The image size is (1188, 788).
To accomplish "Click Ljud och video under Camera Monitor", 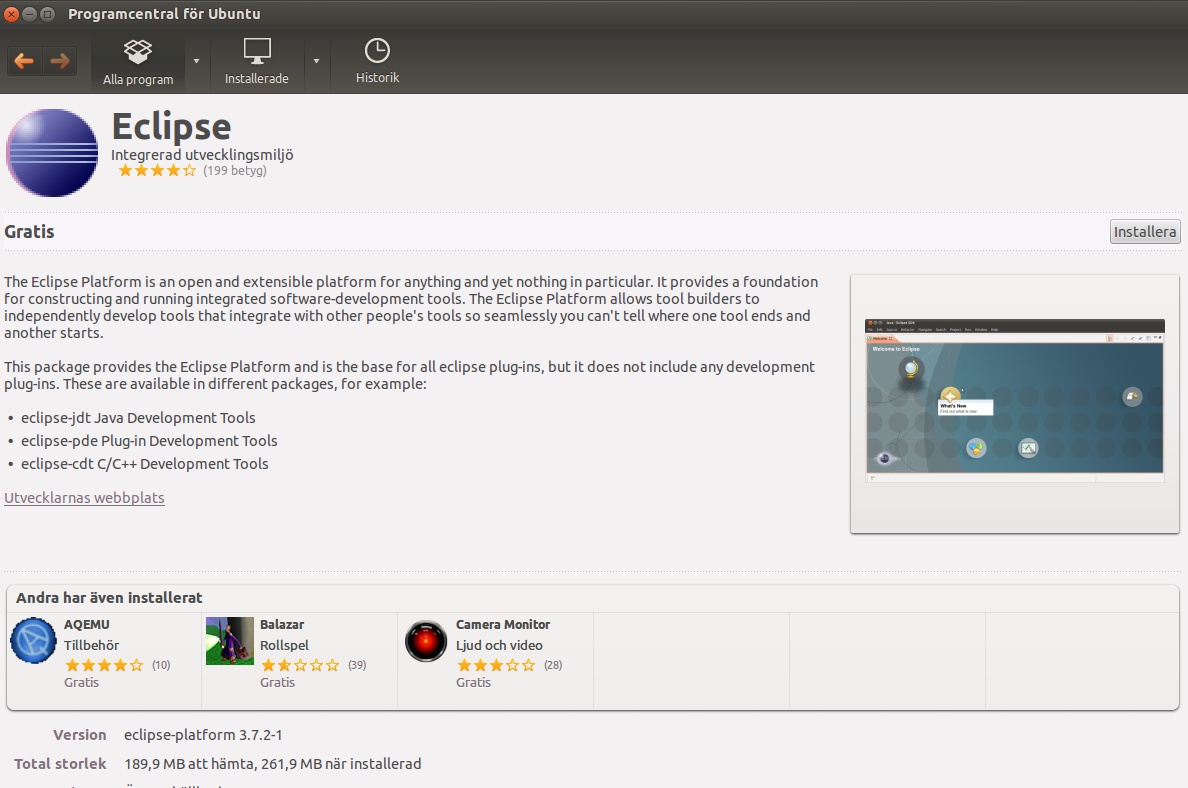I will point(499,646).
